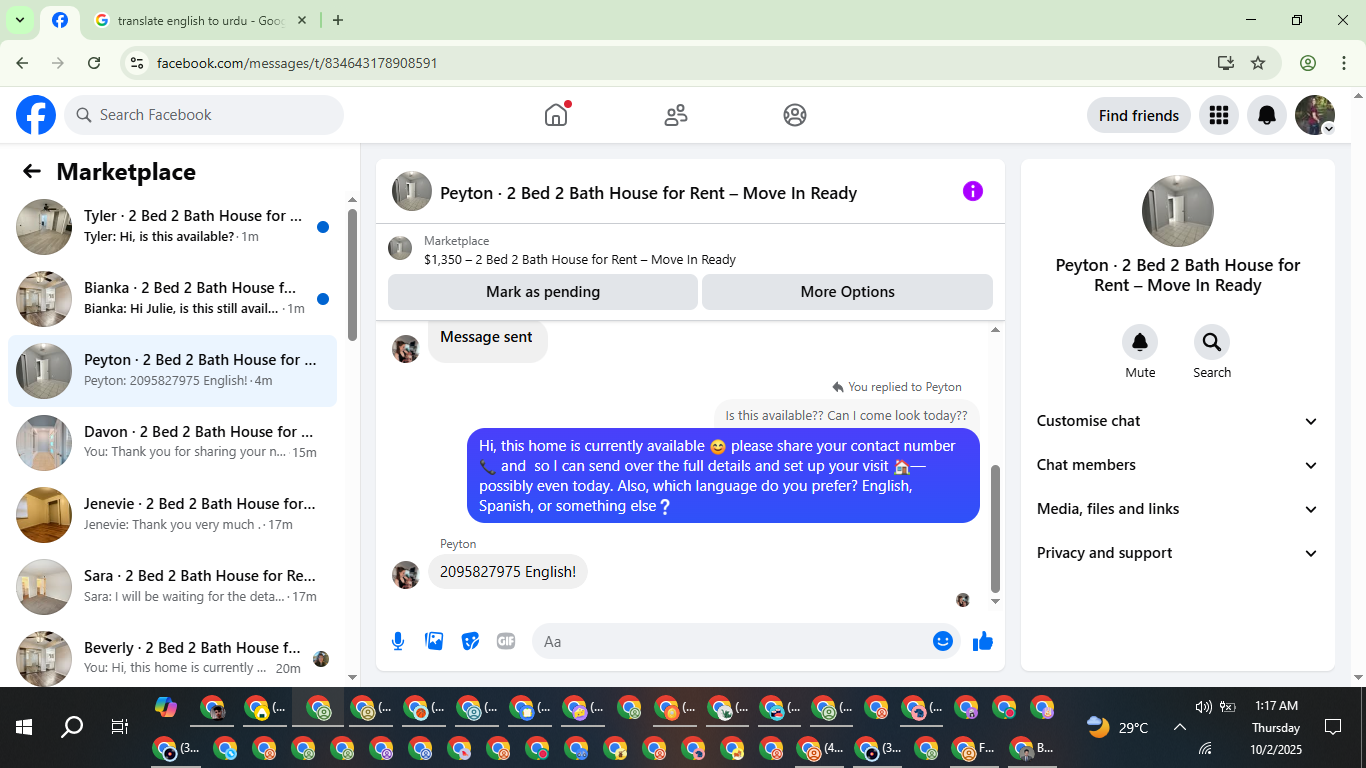Viewport: 1366px width, 768px height.
Task: Choose a GIF for the message
Action: tap(506, 641)
